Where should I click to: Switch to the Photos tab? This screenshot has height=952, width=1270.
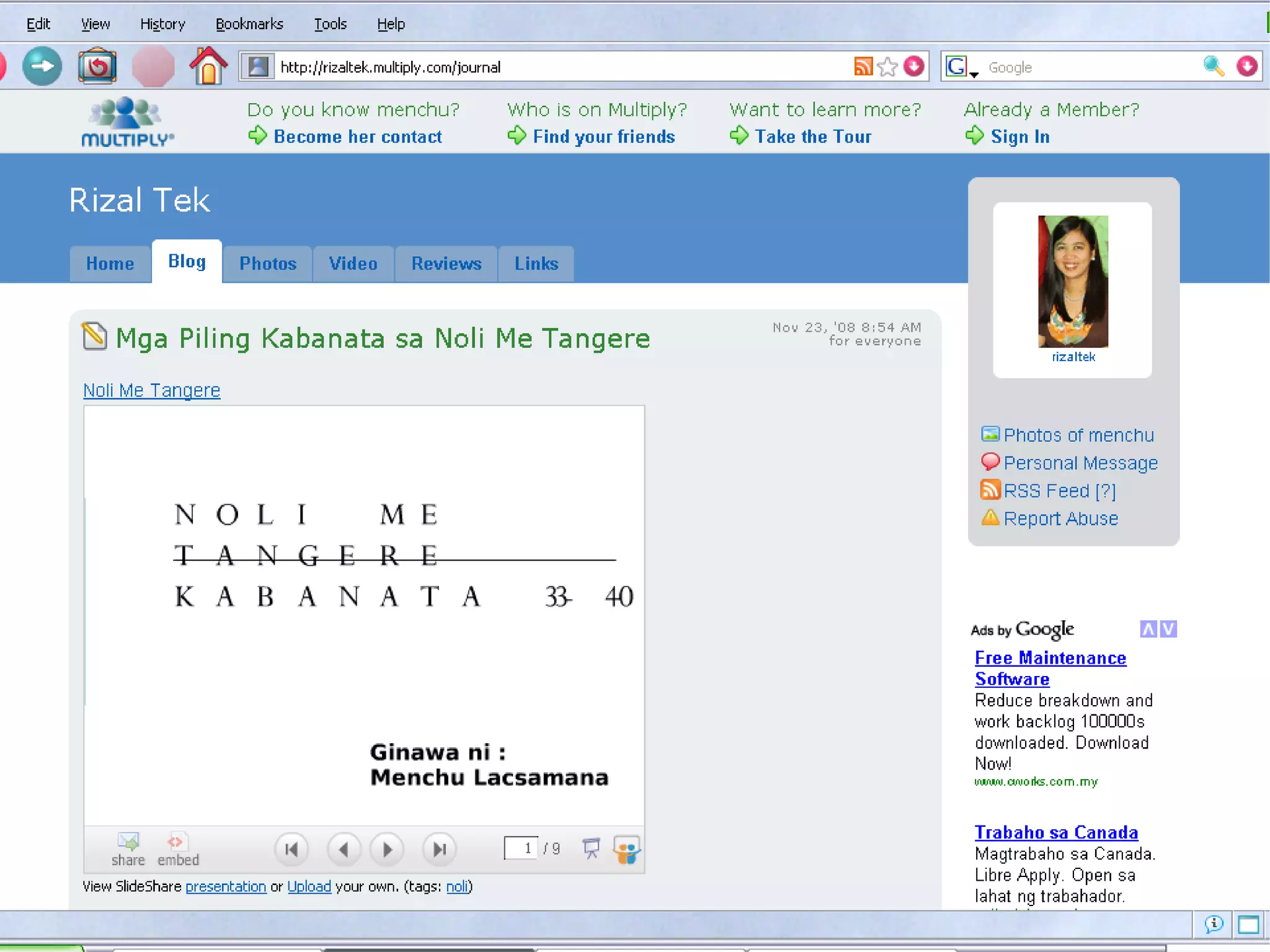point(268,264)
